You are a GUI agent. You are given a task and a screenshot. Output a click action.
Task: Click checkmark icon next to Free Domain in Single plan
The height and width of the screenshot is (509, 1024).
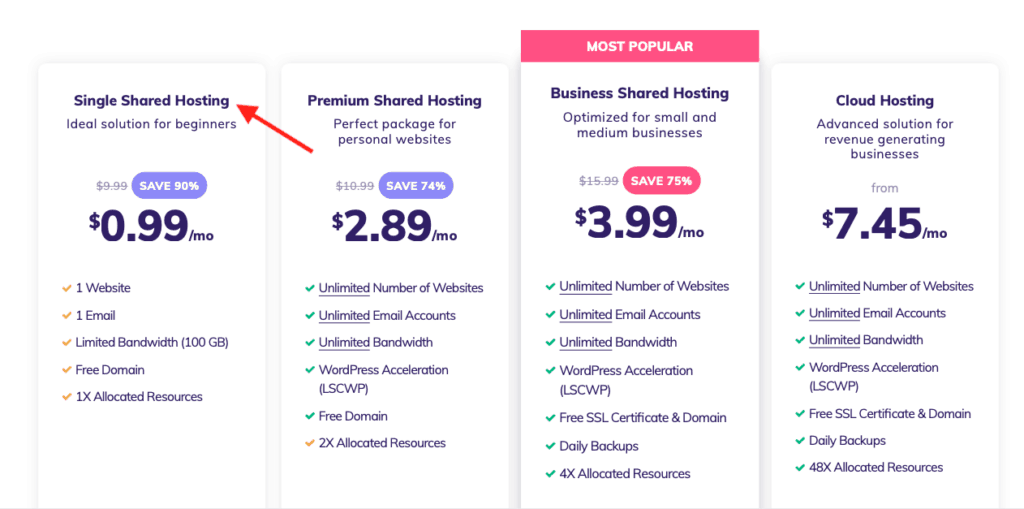[x=66, y=370]
